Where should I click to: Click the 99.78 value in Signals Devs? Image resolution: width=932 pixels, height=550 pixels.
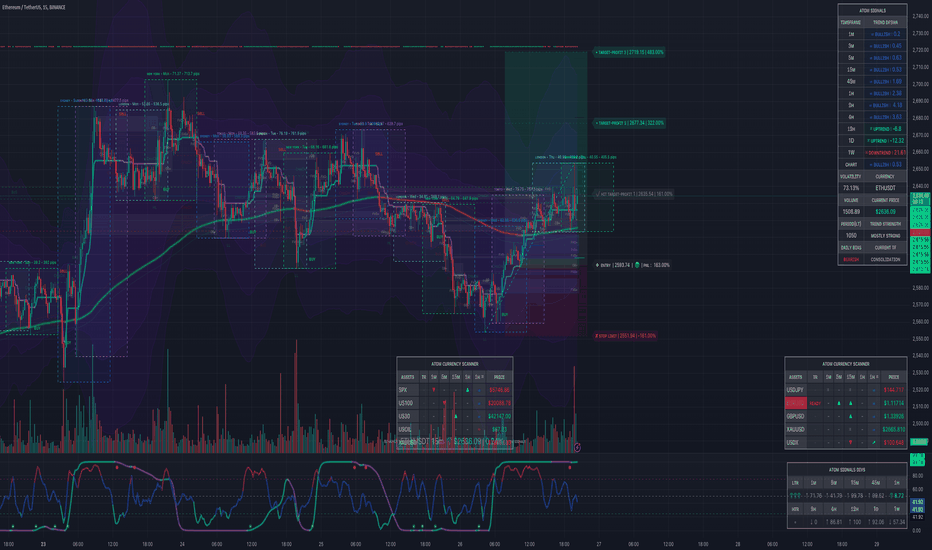pyautogui.click(x=855, y=495)
